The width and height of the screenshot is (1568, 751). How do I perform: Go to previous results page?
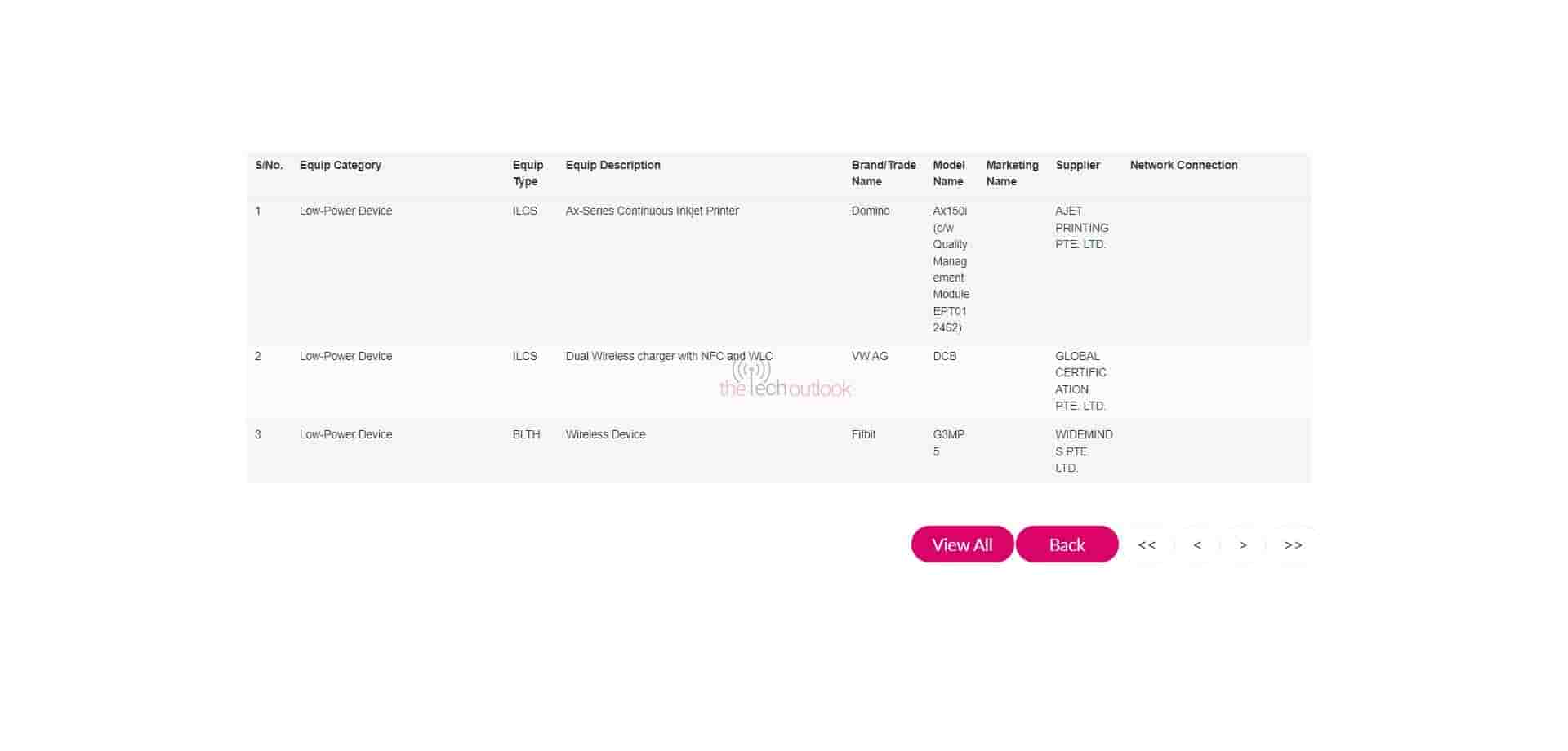(x=1197, y=545)
